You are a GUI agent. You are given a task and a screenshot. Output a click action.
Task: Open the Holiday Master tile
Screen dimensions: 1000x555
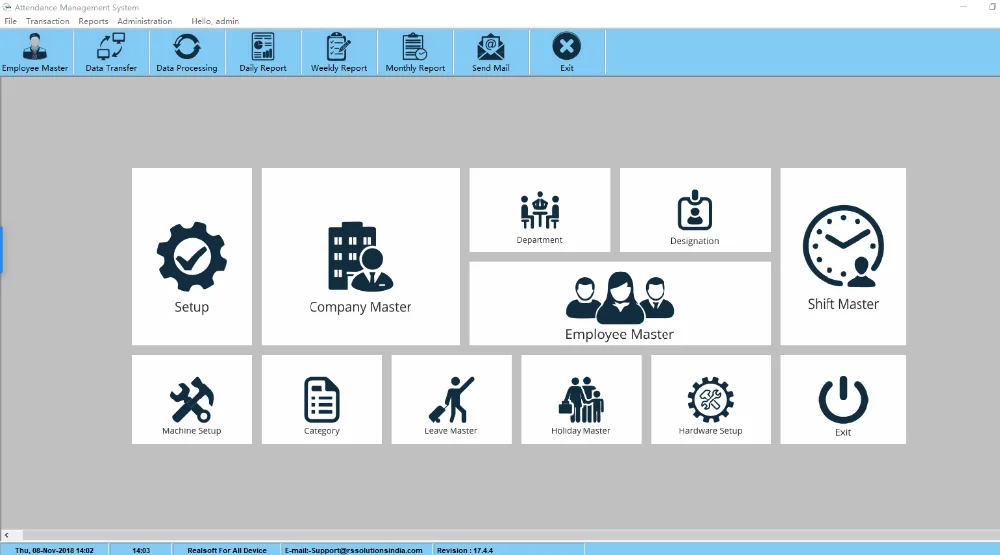[x=581, y=400]
